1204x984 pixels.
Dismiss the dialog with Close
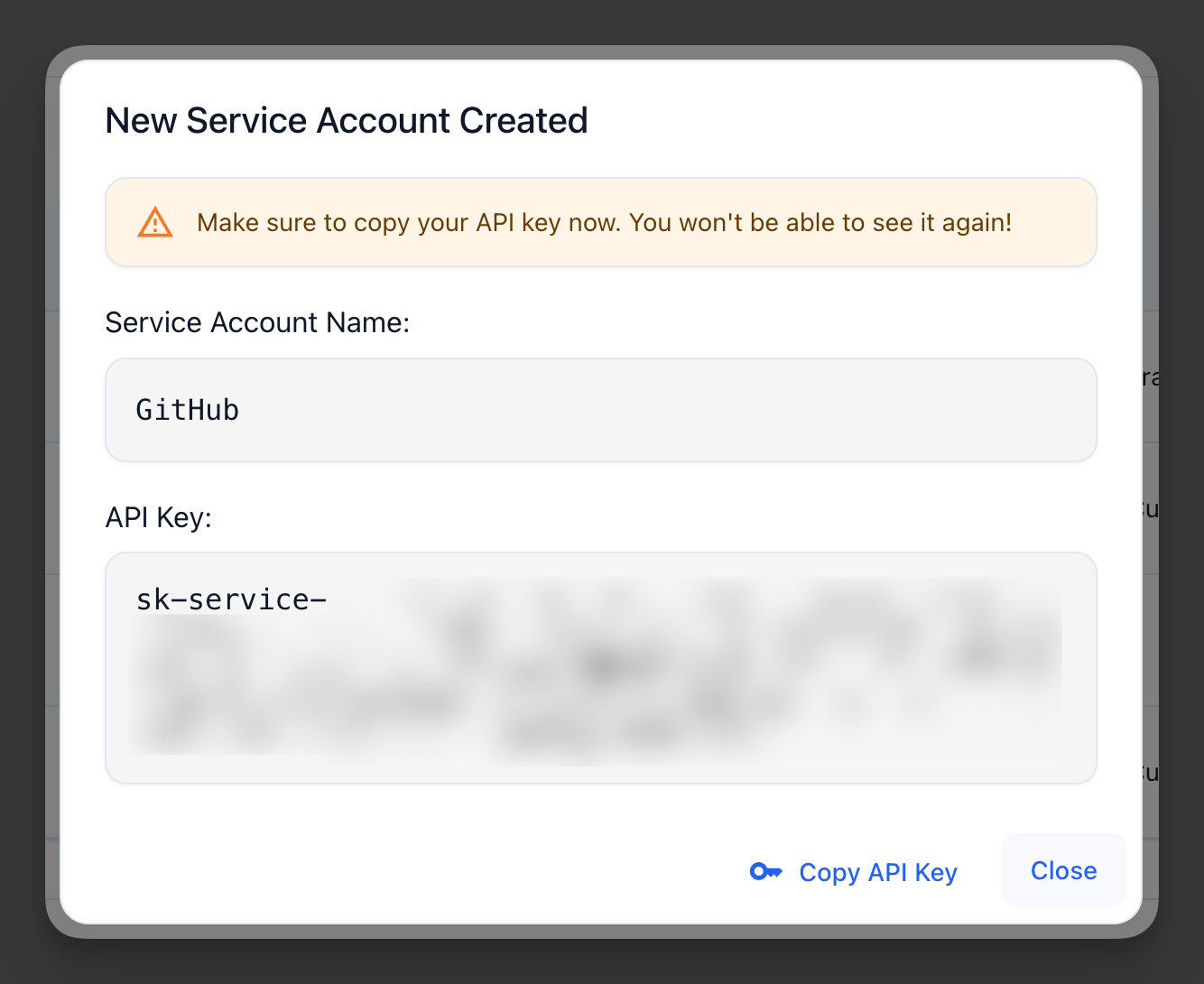coord(1063,870)
